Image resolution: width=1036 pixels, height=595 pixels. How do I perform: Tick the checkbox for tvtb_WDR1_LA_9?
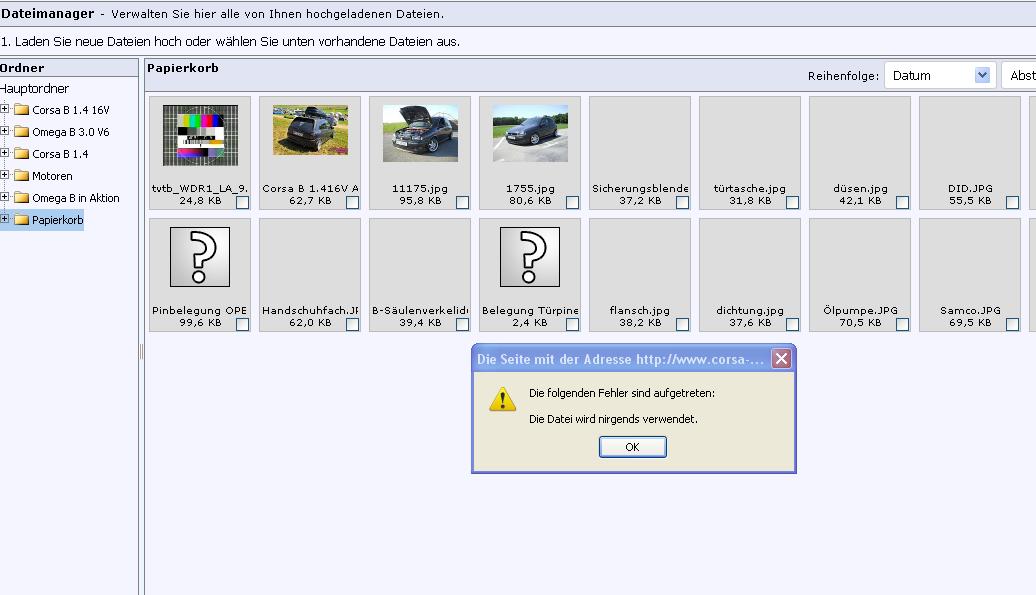pyautogui.click(x=242, y=203)
